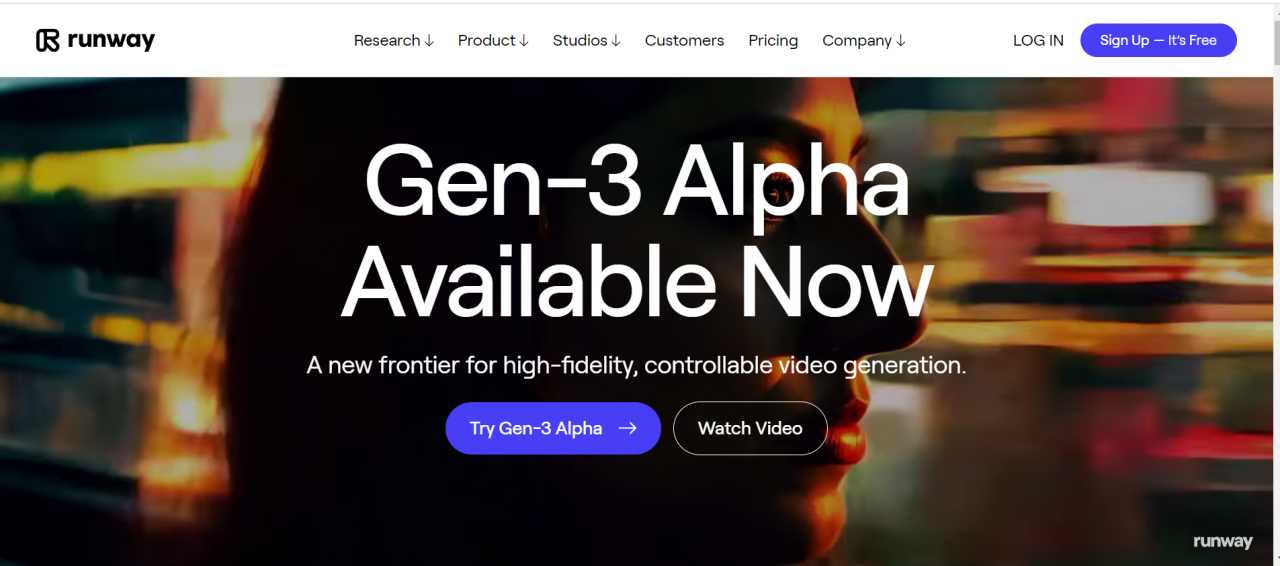Open the Studios dropdown
Image resolution: width=1280 pixels, height=566 pixels.
(x=587, y=40)
